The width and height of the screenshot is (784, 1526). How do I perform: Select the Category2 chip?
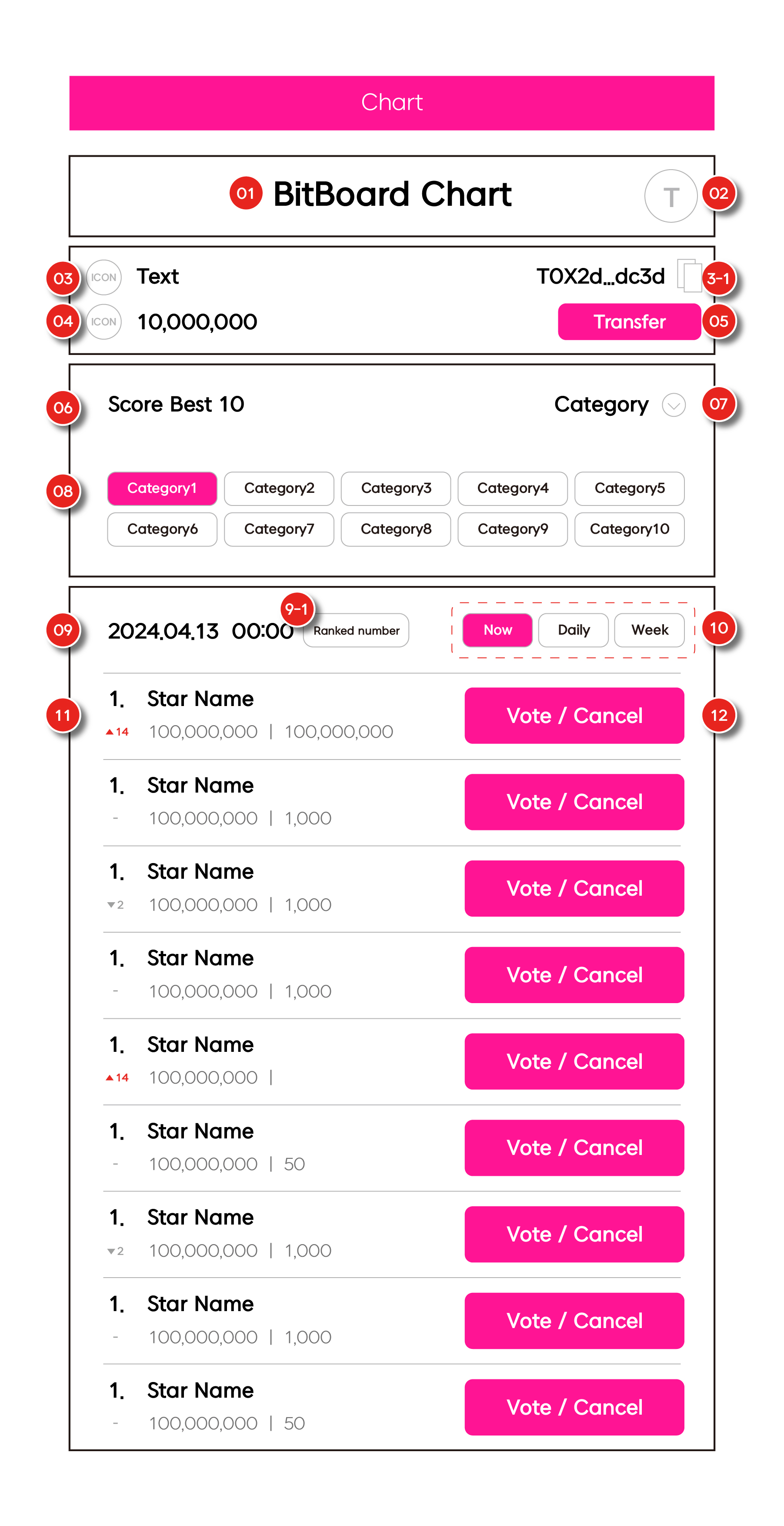279,488
